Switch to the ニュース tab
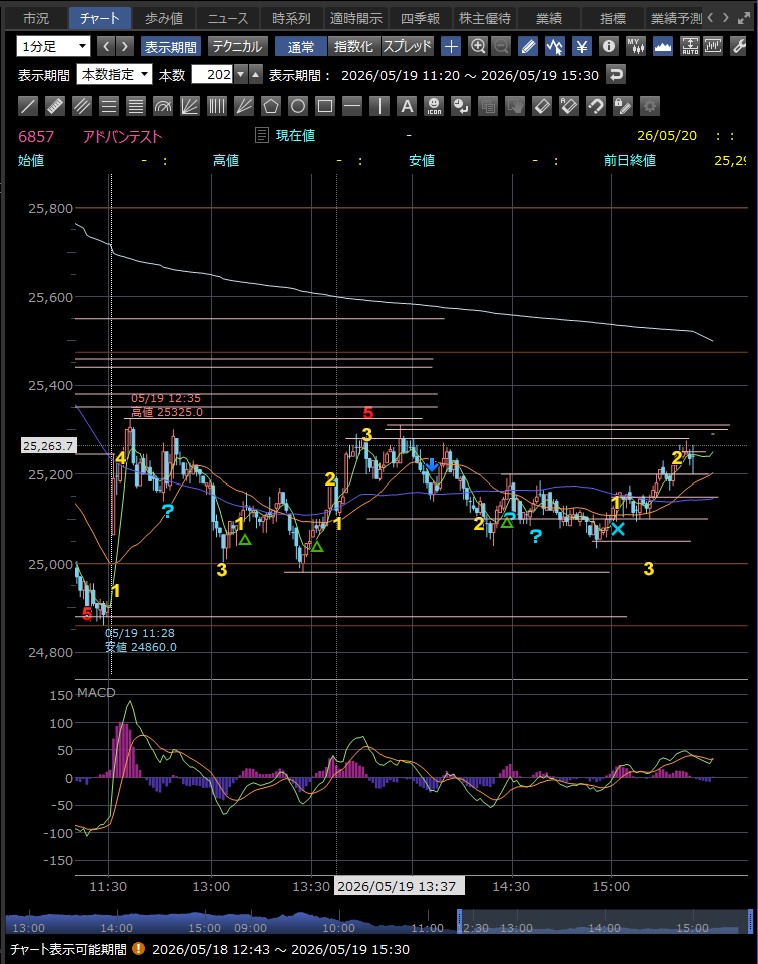 click(x=227, y=18)
